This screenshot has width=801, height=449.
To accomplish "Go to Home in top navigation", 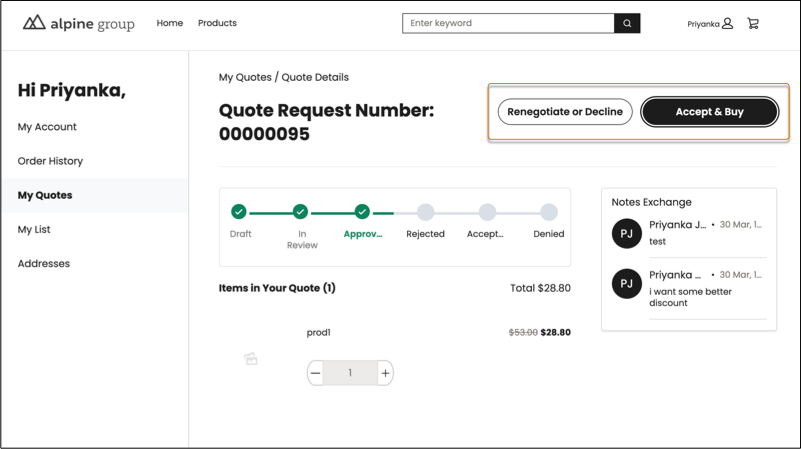I will 170,23.
